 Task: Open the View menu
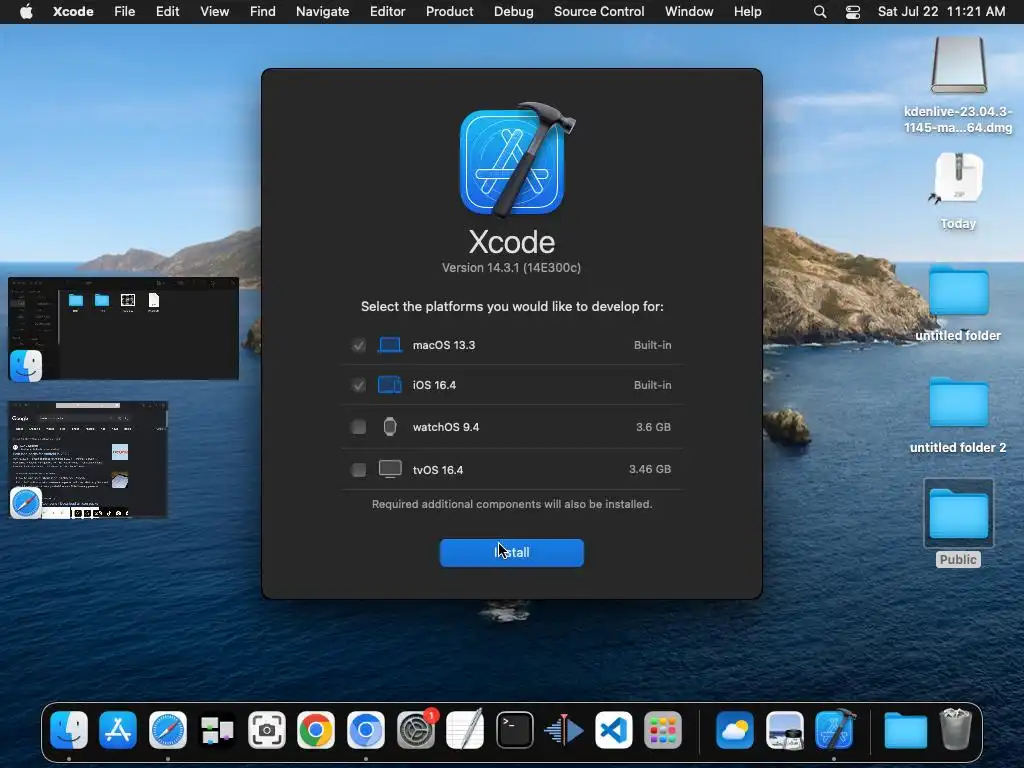point(214,12)
